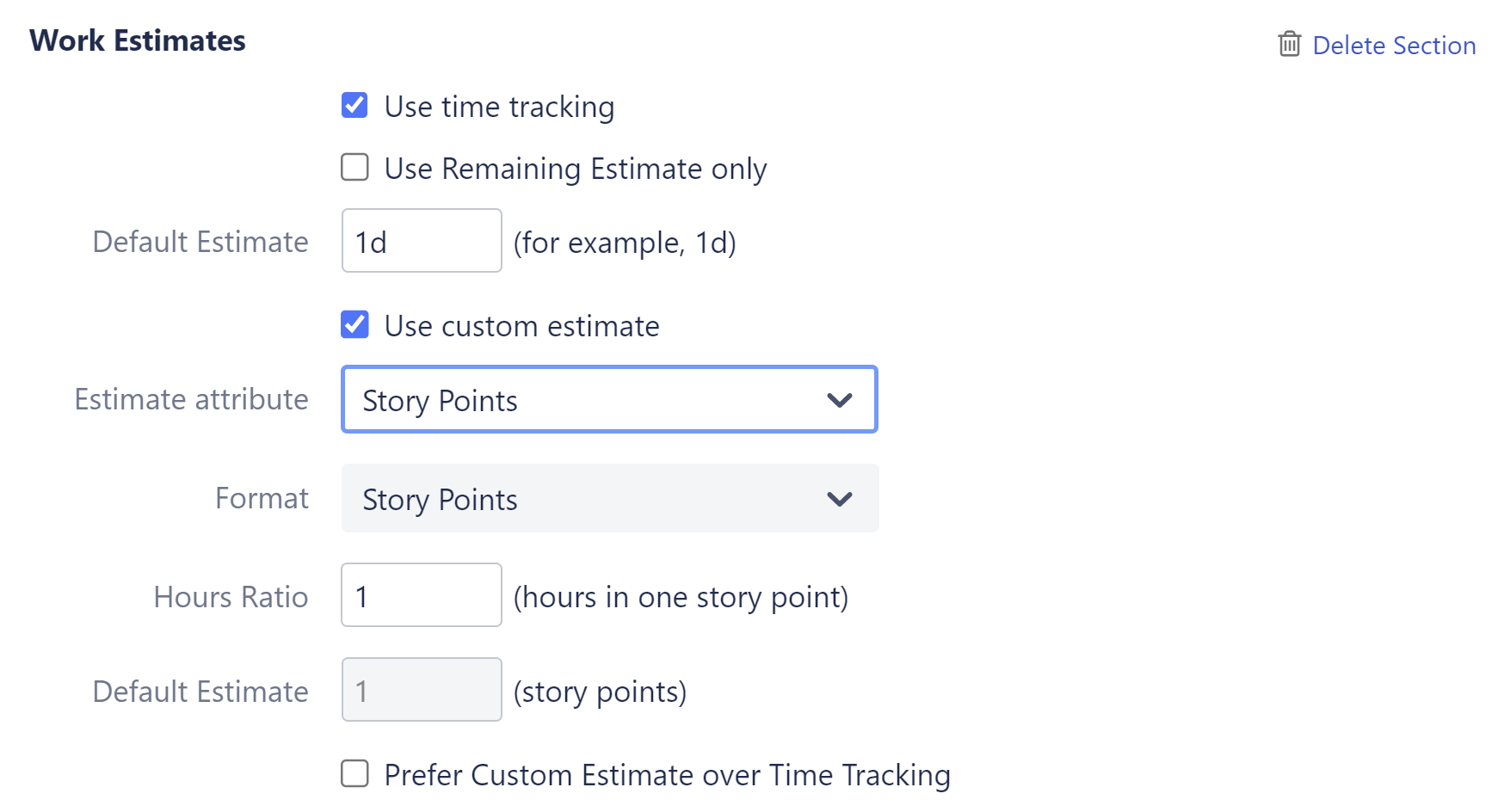Click the "Format" label next to Story Points

pos(262,498)
